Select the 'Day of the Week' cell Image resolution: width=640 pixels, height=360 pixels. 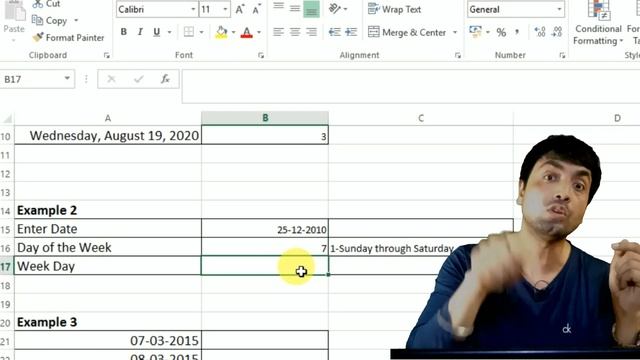point(108,247)
